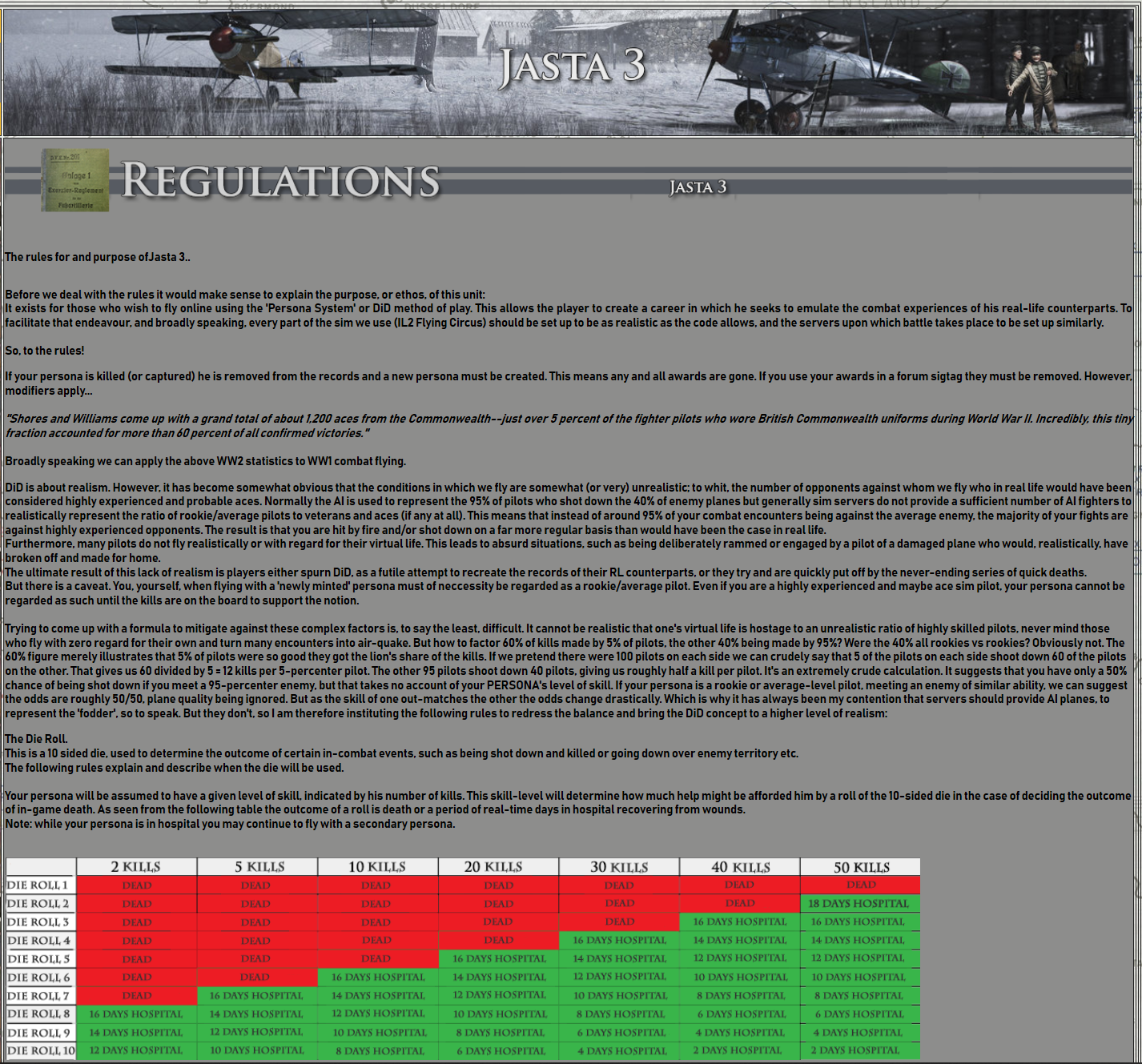This screenshot has height=1064, width=1142.
Task: Click the italic Shores and Williams quote
Action: [x=569, y=426]
